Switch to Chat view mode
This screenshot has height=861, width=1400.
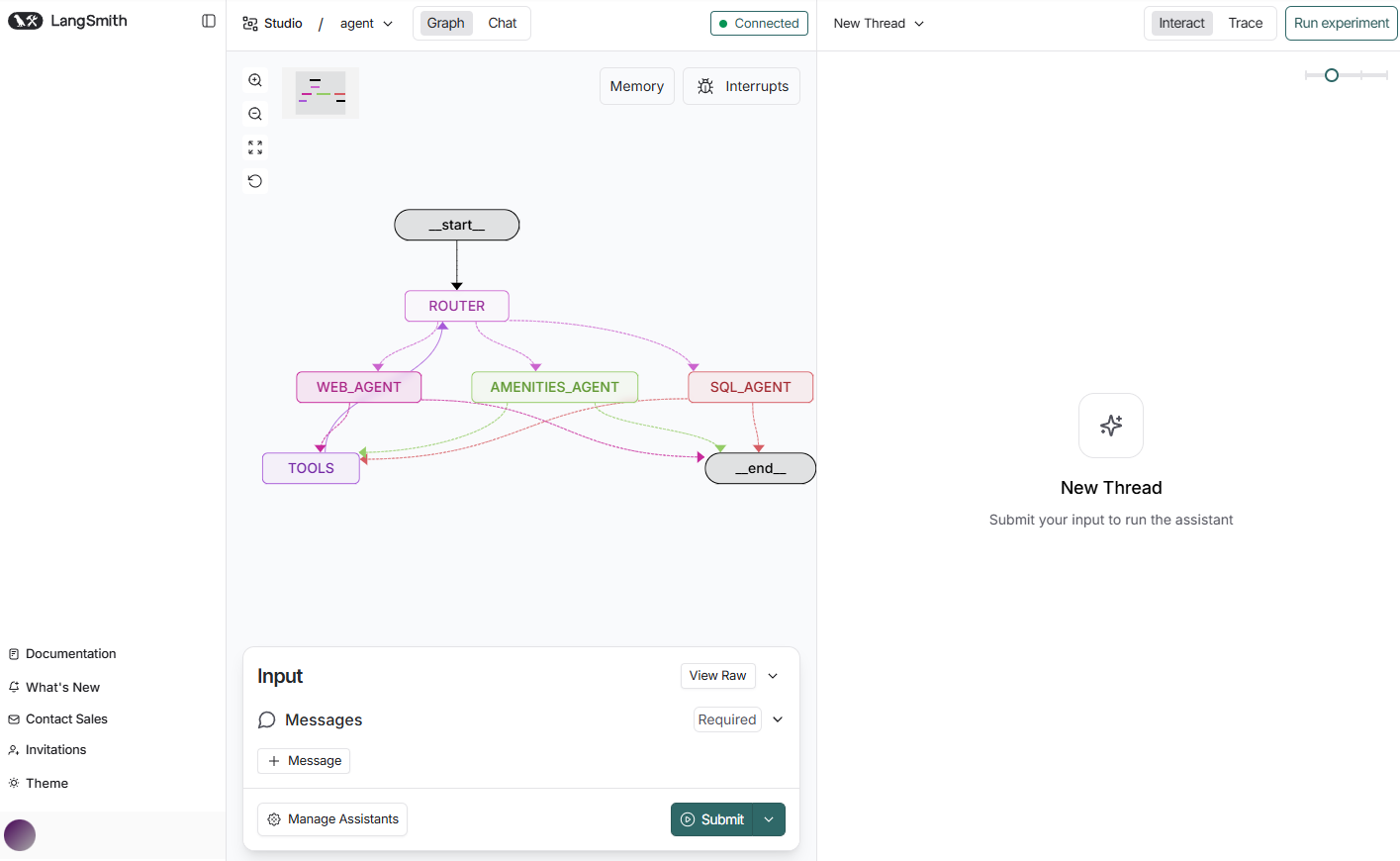tap(502, 23)
